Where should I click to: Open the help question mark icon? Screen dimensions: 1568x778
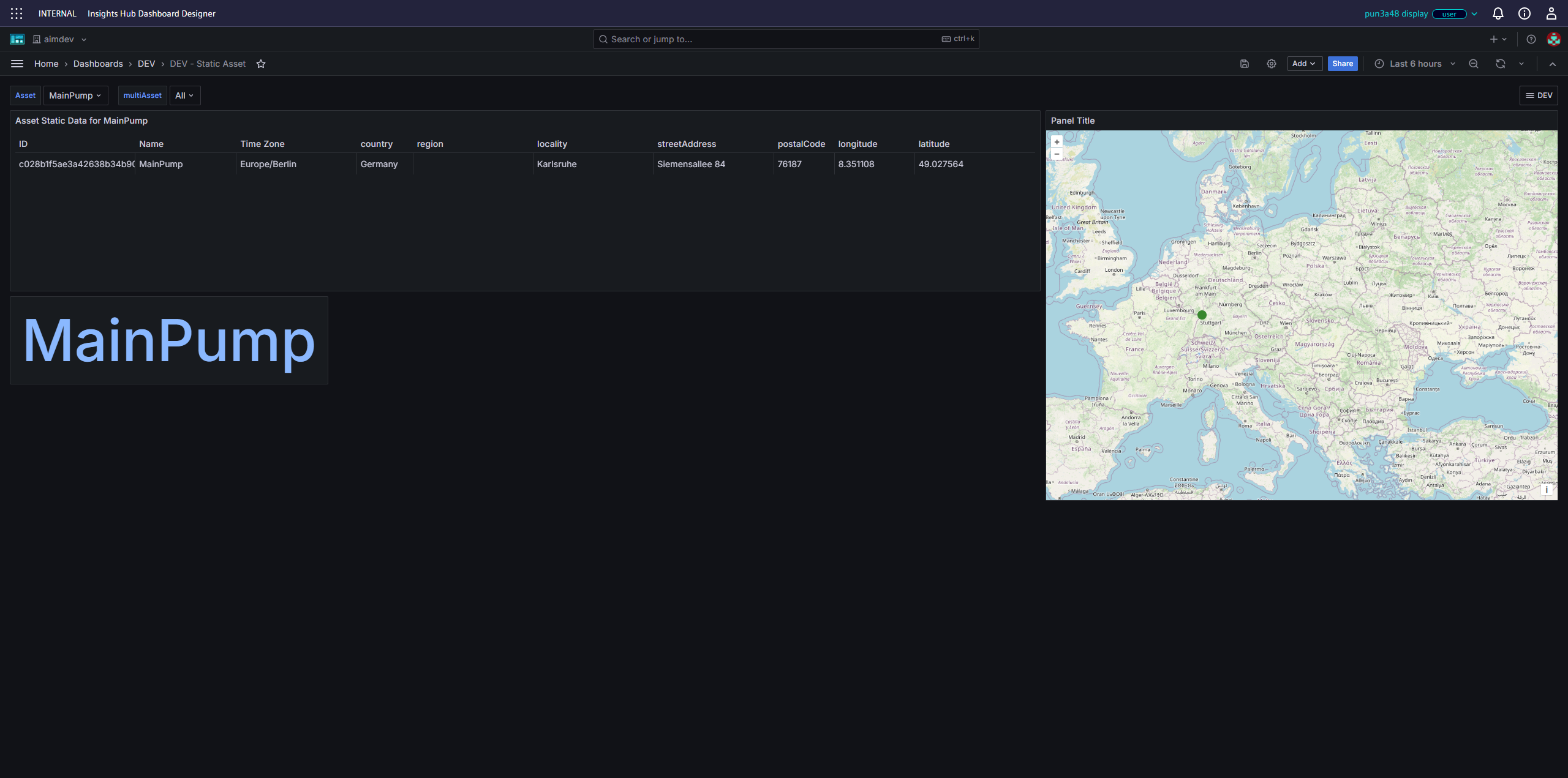pos(1531,39)
